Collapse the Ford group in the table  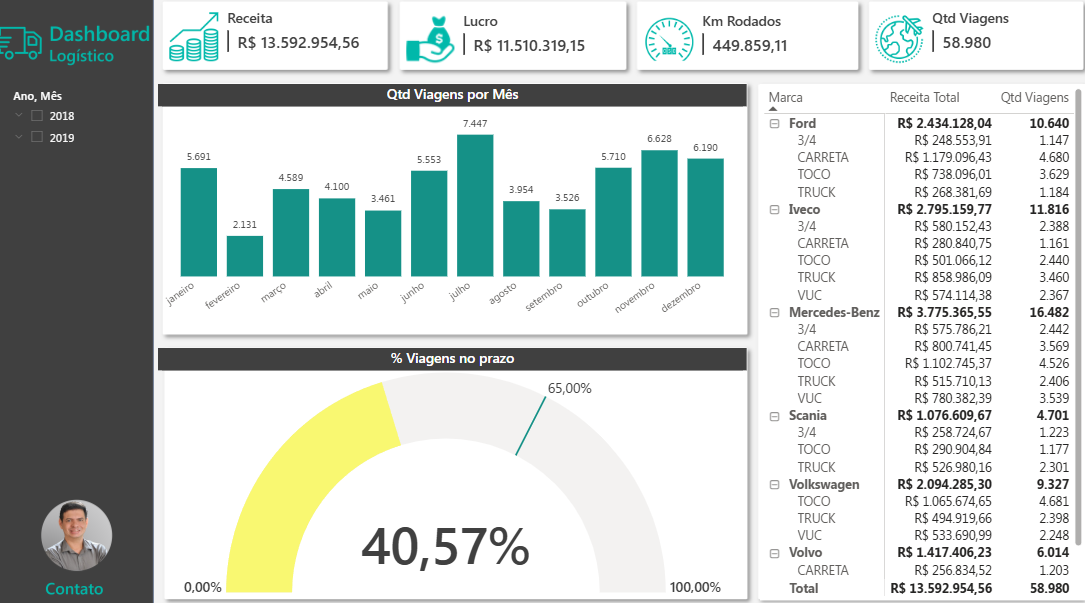point(775,122)
